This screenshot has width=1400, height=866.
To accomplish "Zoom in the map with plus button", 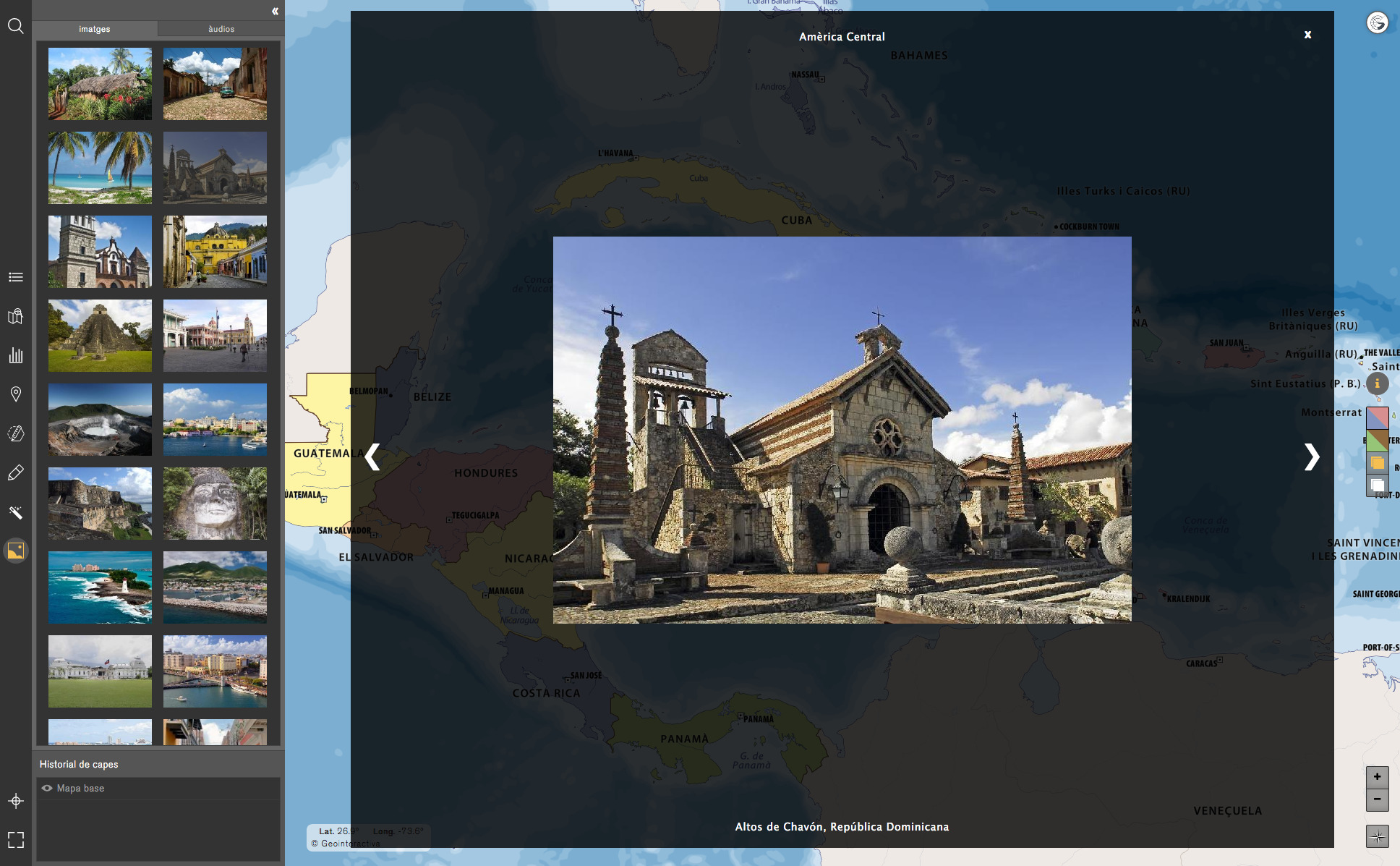I will pos(1377,777).
